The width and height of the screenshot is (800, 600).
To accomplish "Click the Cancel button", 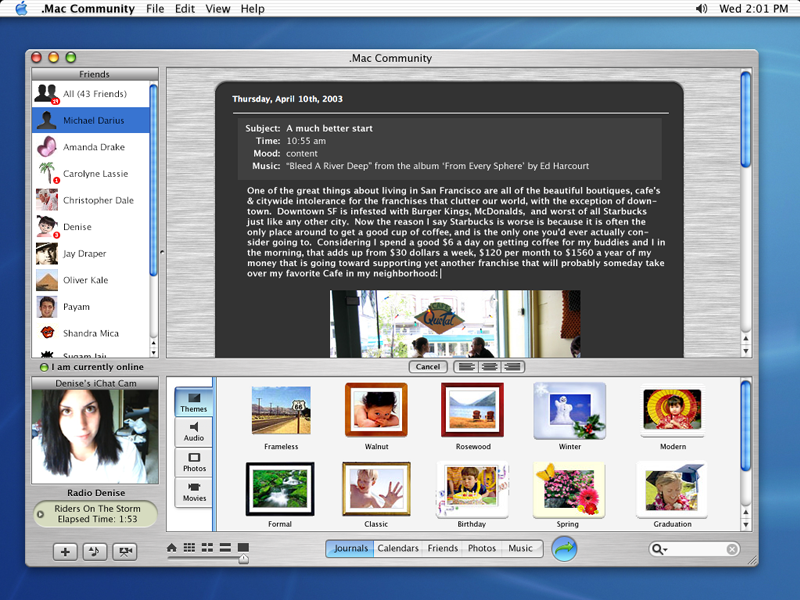I will [428, 367].
